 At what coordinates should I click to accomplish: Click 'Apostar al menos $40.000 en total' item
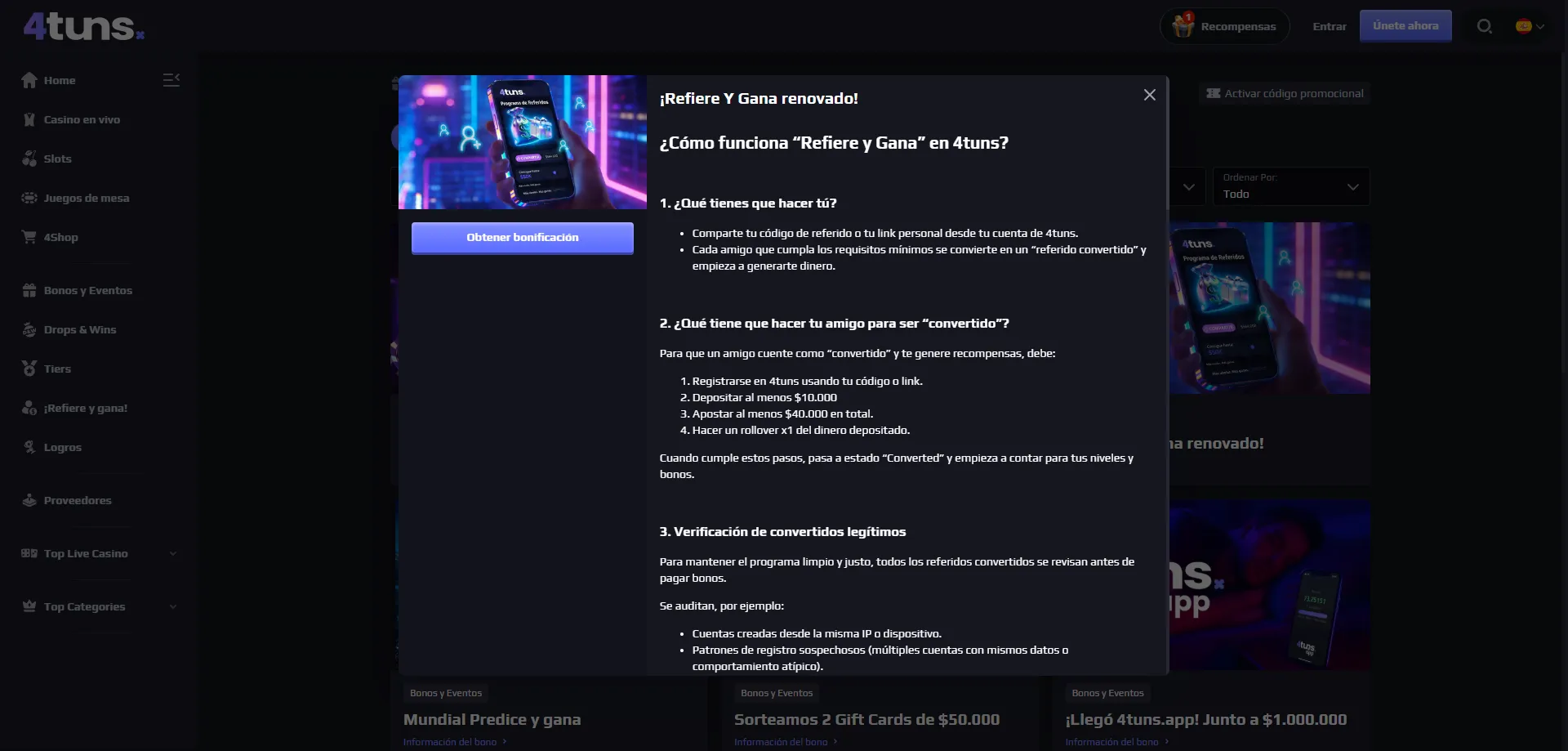(782, 413)
